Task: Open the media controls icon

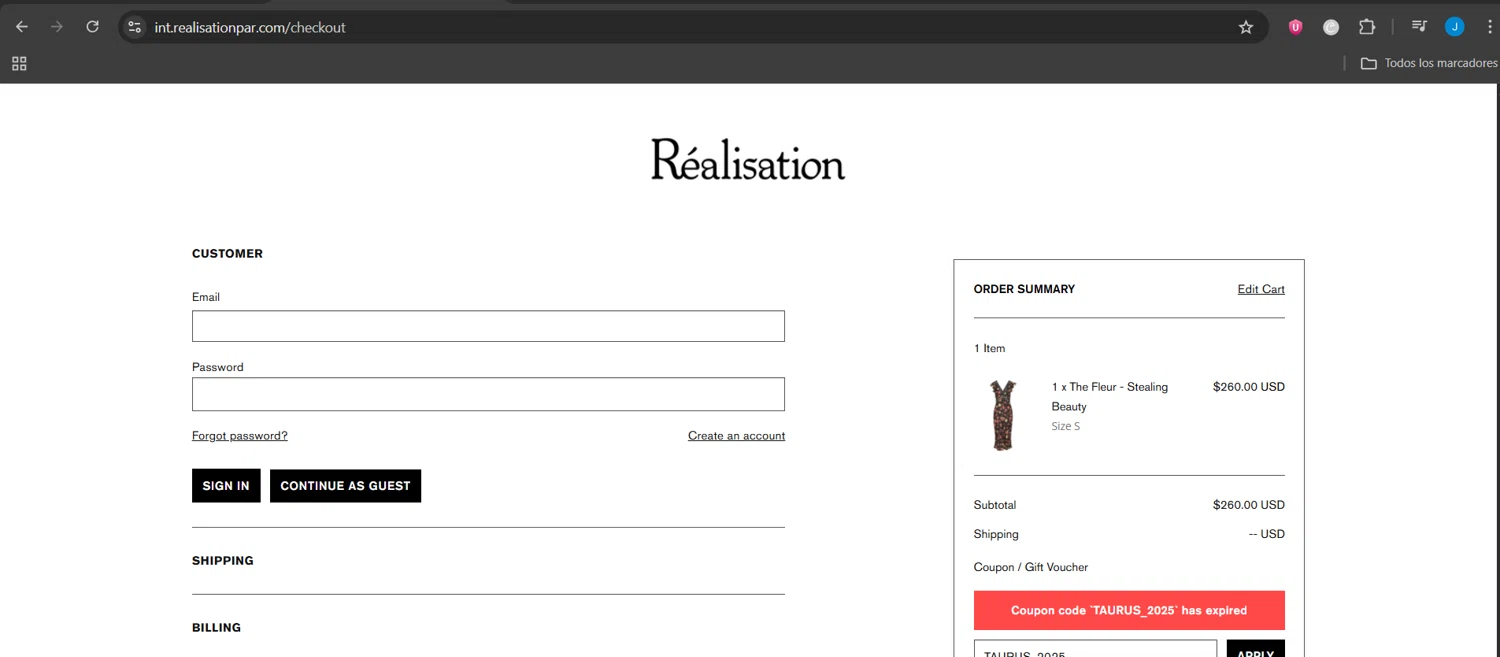Action: click(x=1419, y=27)
